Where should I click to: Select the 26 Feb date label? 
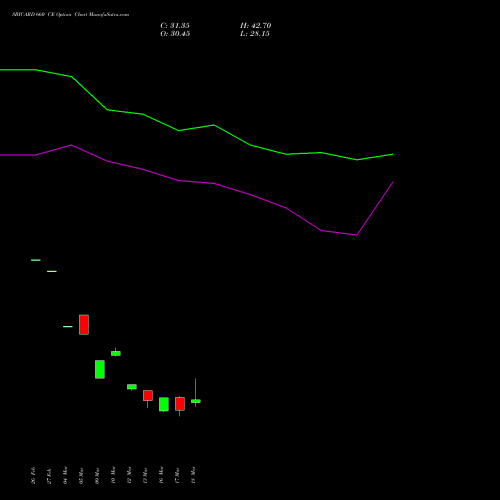point(33,476)
